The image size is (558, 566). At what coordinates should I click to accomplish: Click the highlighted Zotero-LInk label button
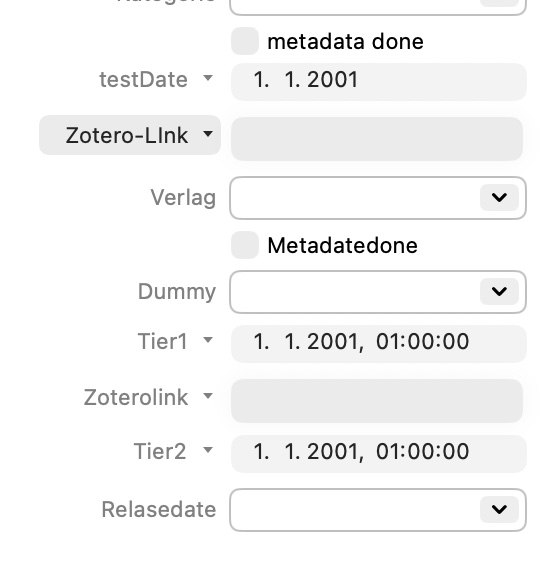click(x=130, y=135)
